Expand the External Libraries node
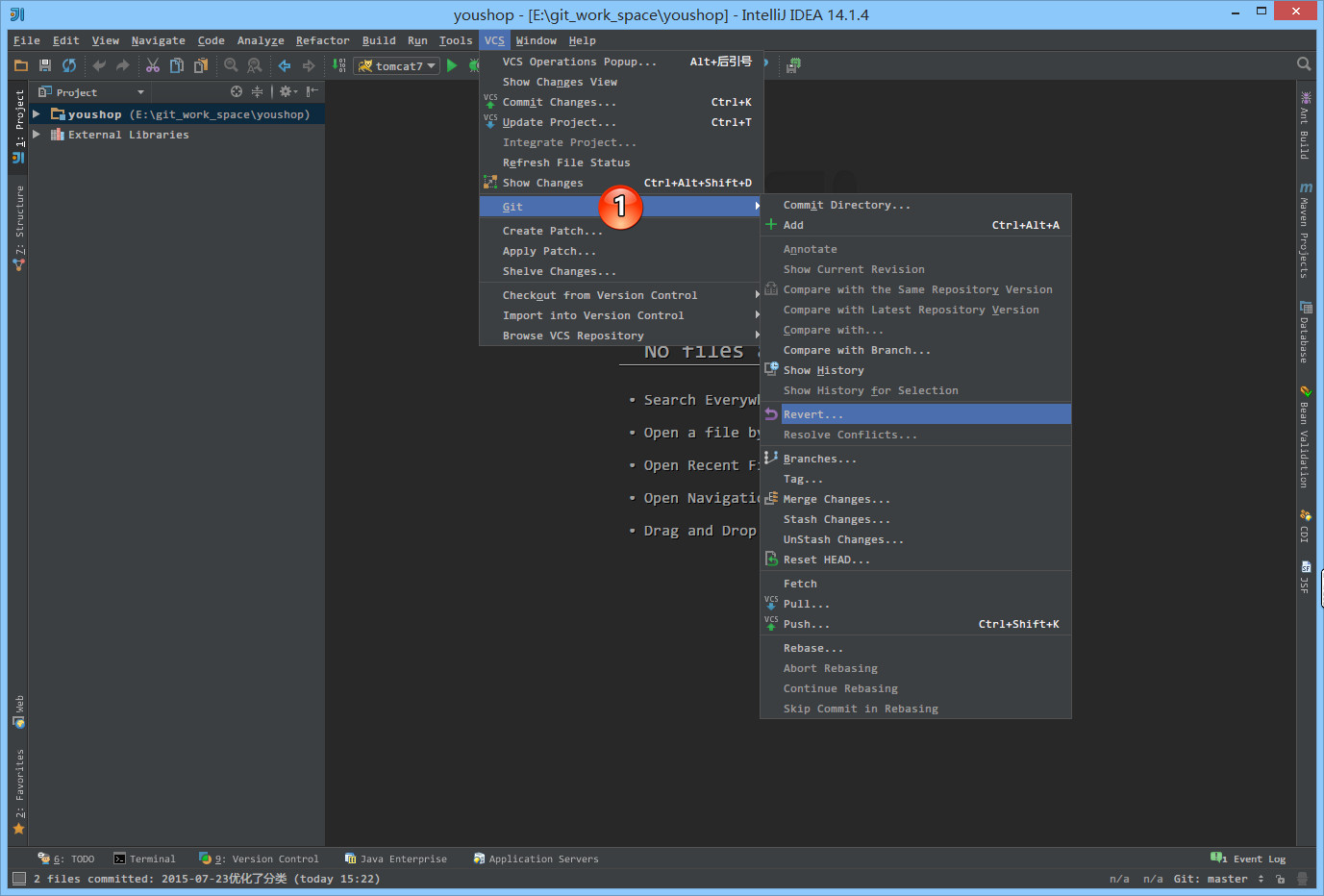 [x=37, y=135]
